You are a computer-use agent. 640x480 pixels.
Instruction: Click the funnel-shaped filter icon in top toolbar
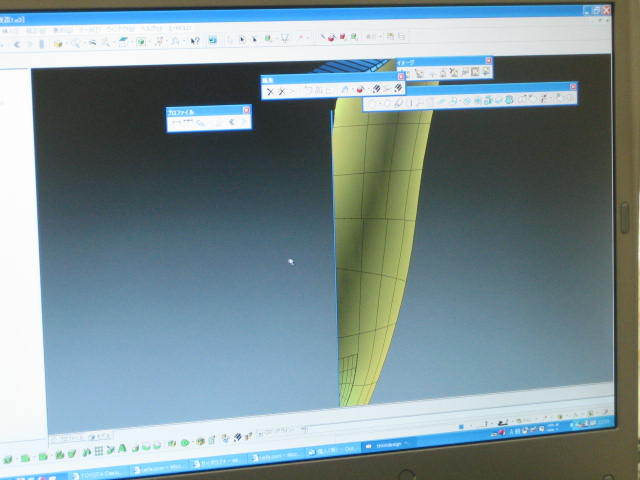pyautogui.click(x=284, y=38)
